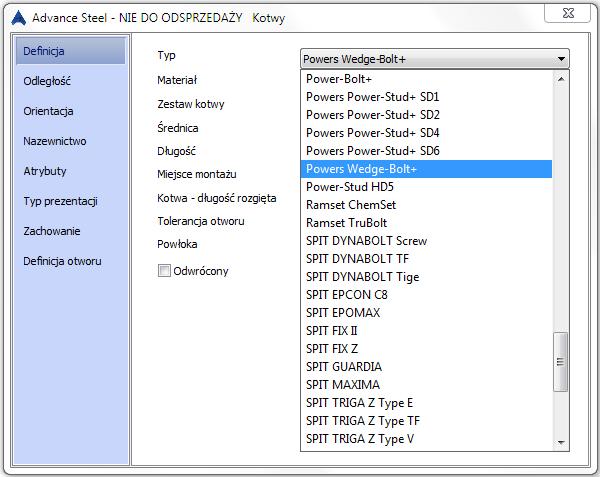Choose Power-Stud HD5 anchor type

pyautogui.click(x=426, y=187)
